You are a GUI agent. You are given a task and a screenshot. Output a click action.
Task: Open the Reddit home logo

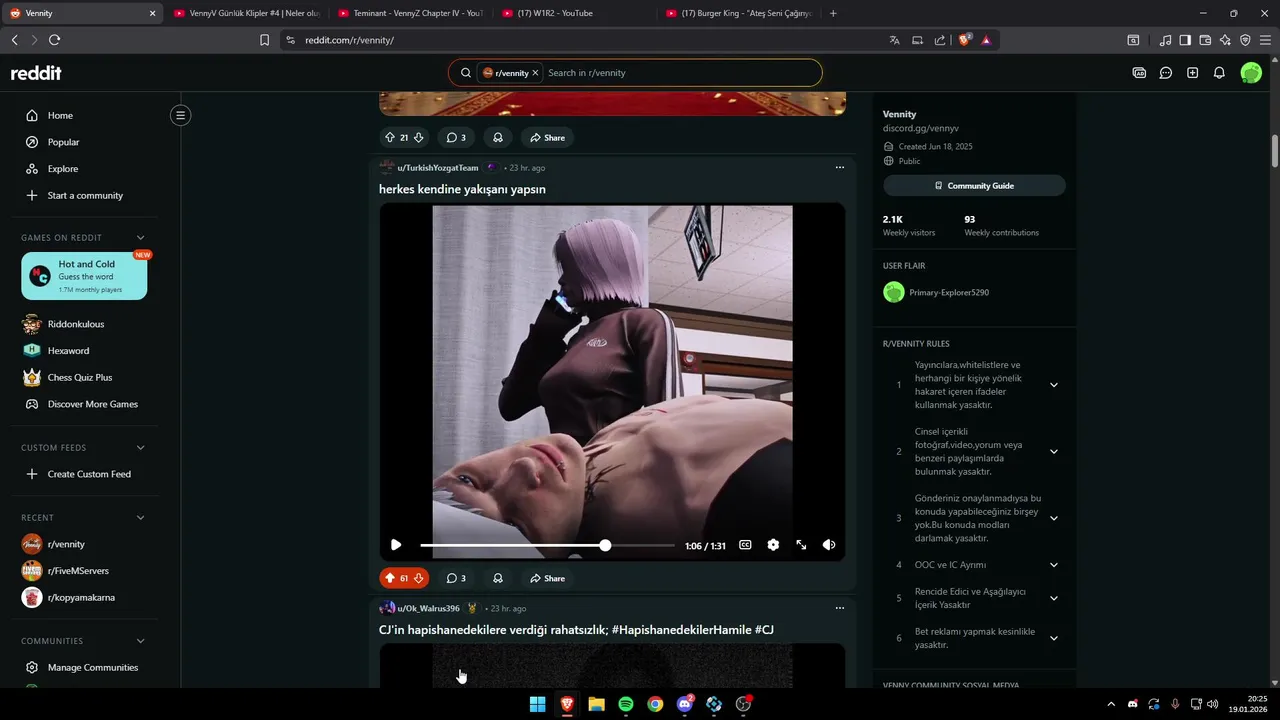pos(36,73)
